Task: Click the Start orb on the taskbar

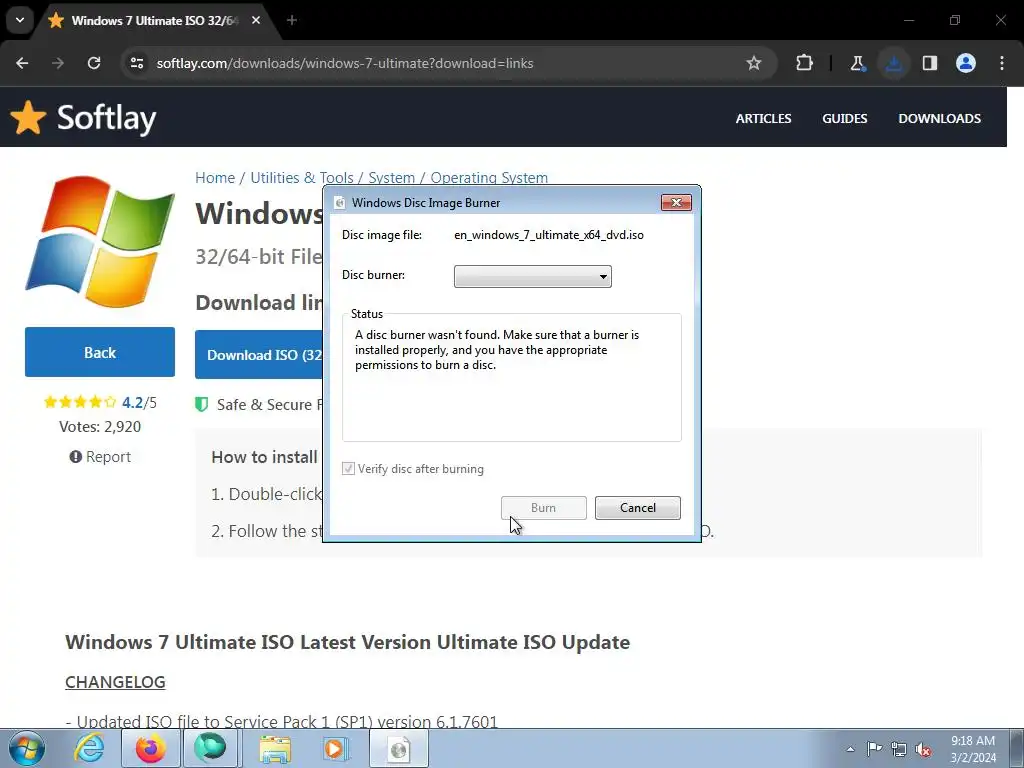Action: (x=27, y=748)
